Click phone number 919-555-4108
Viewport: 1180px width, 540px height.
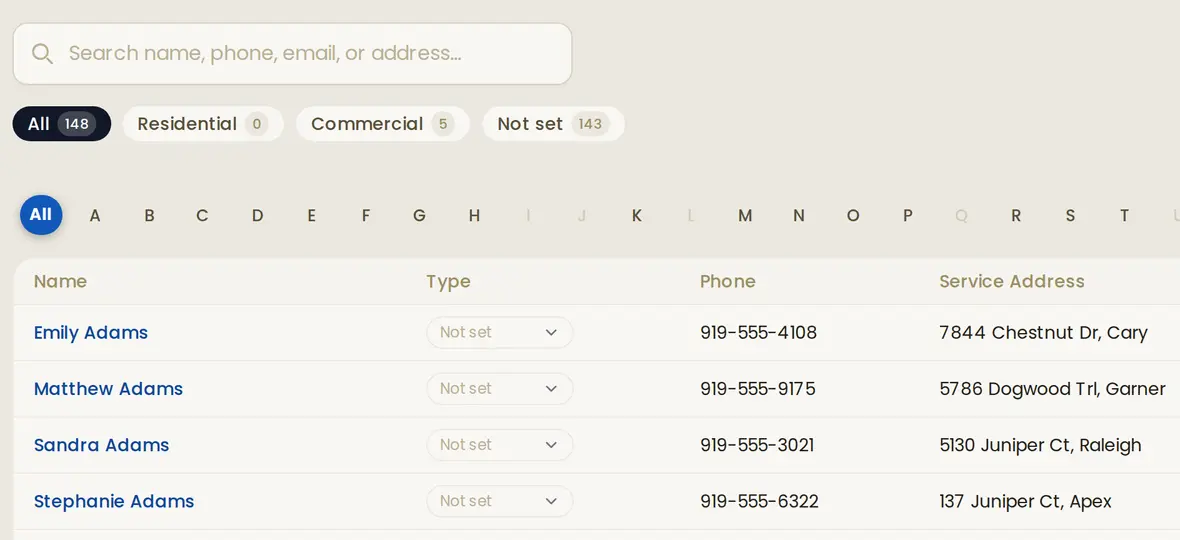(x=759, y=332)
